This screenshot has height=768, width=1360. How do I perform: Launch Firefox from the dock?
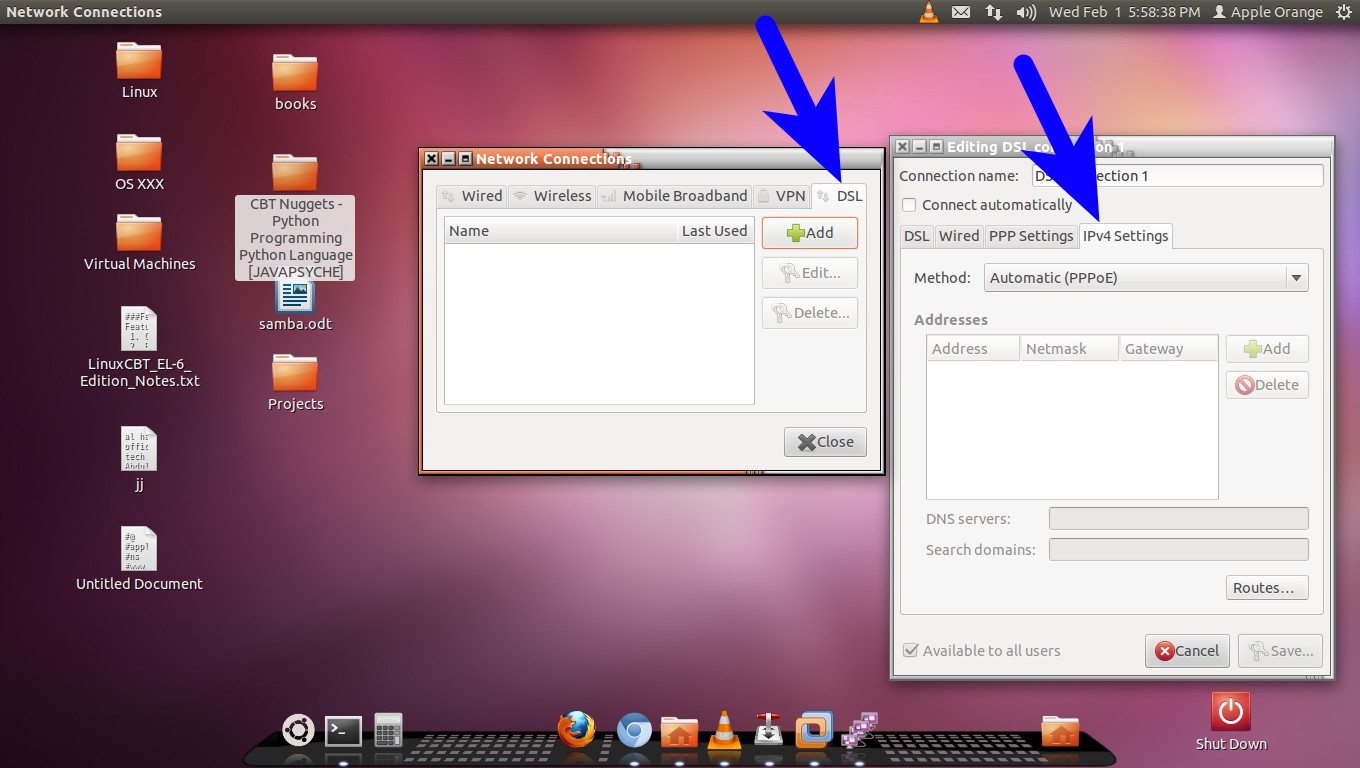(x=576, y=730)
